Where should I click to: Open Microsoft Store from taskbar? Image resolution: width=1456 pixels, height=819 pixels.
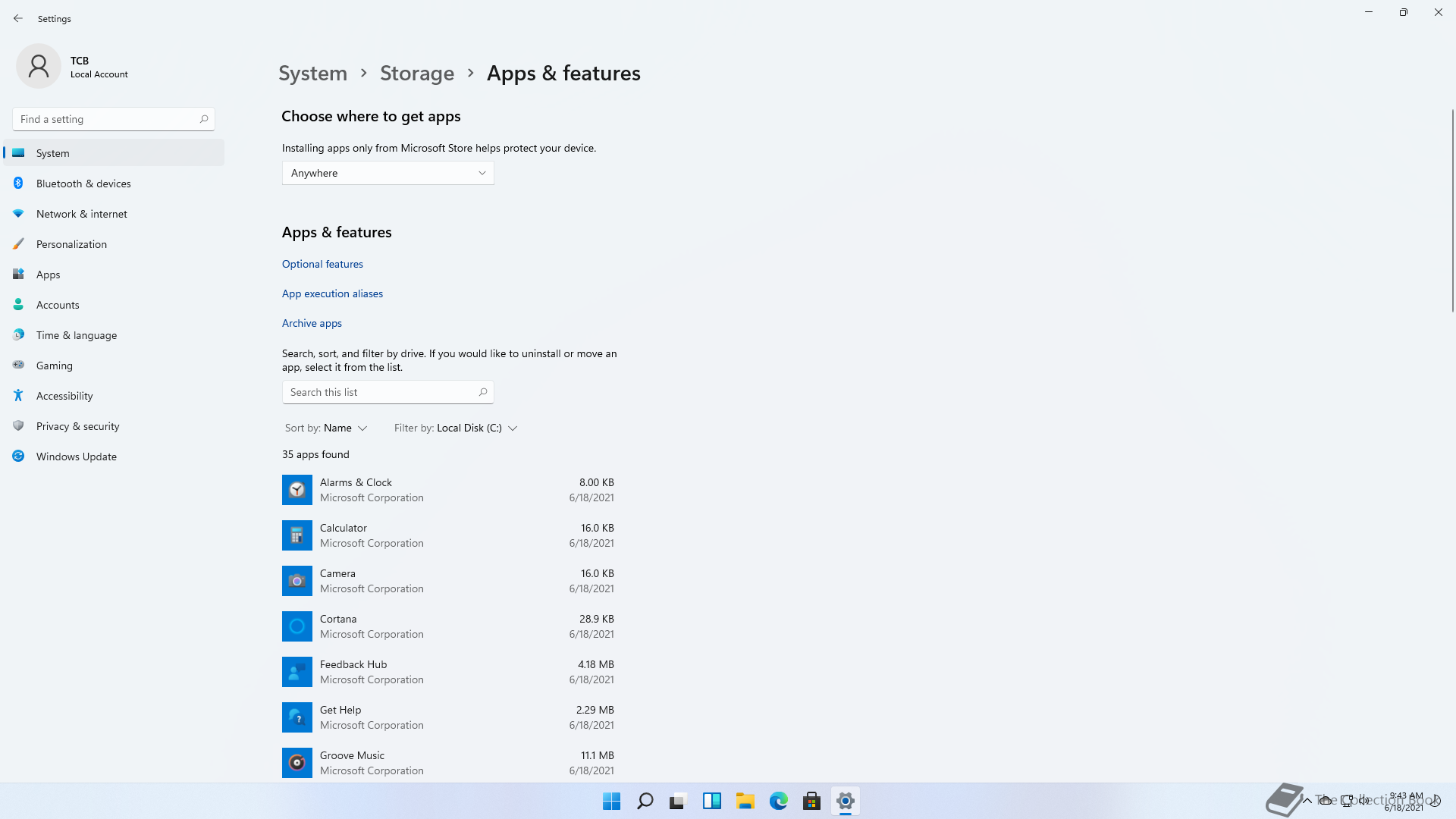(x=811, y=801)
